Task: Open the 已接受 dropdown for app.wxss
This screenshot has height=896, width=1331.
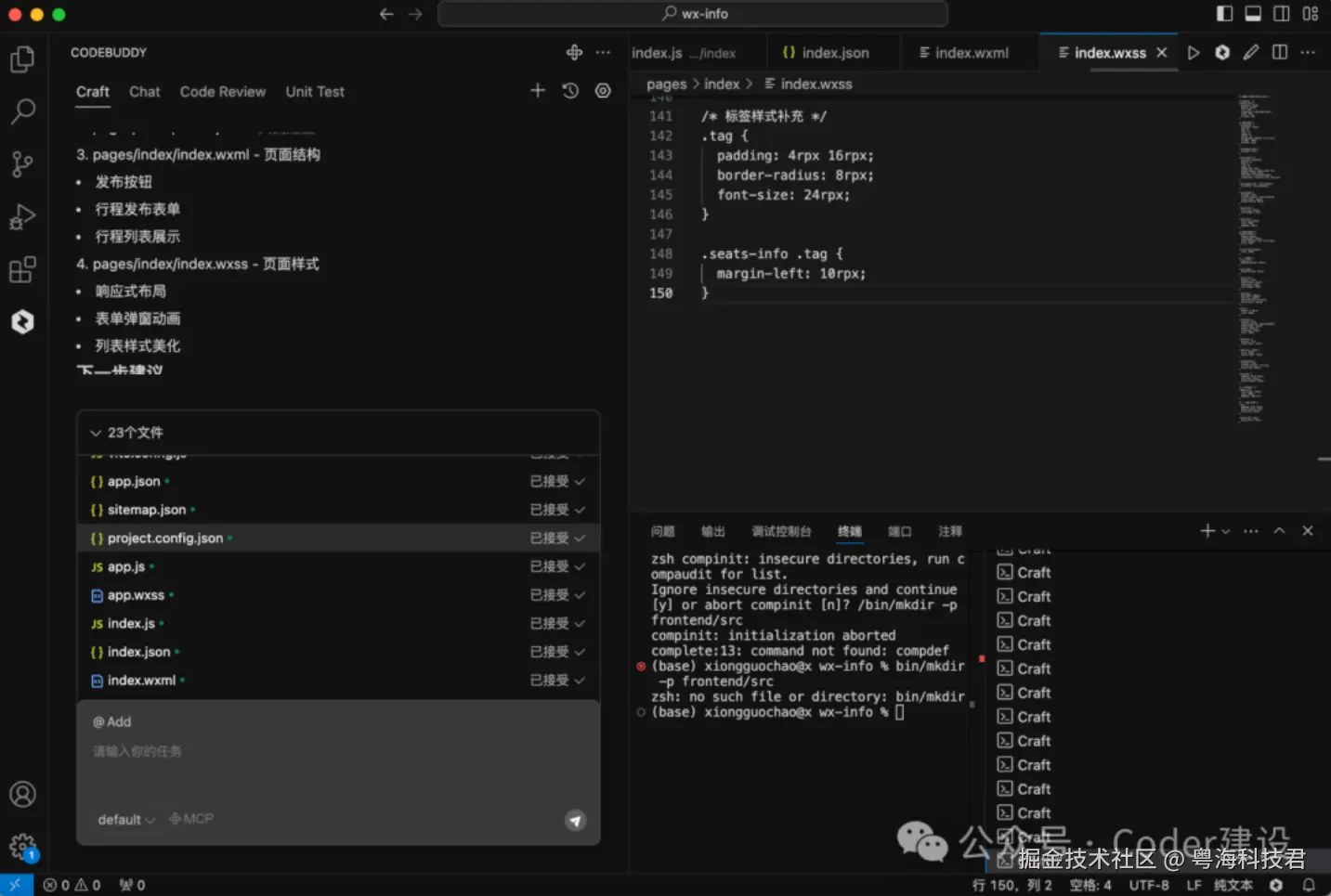Action: 557,594
